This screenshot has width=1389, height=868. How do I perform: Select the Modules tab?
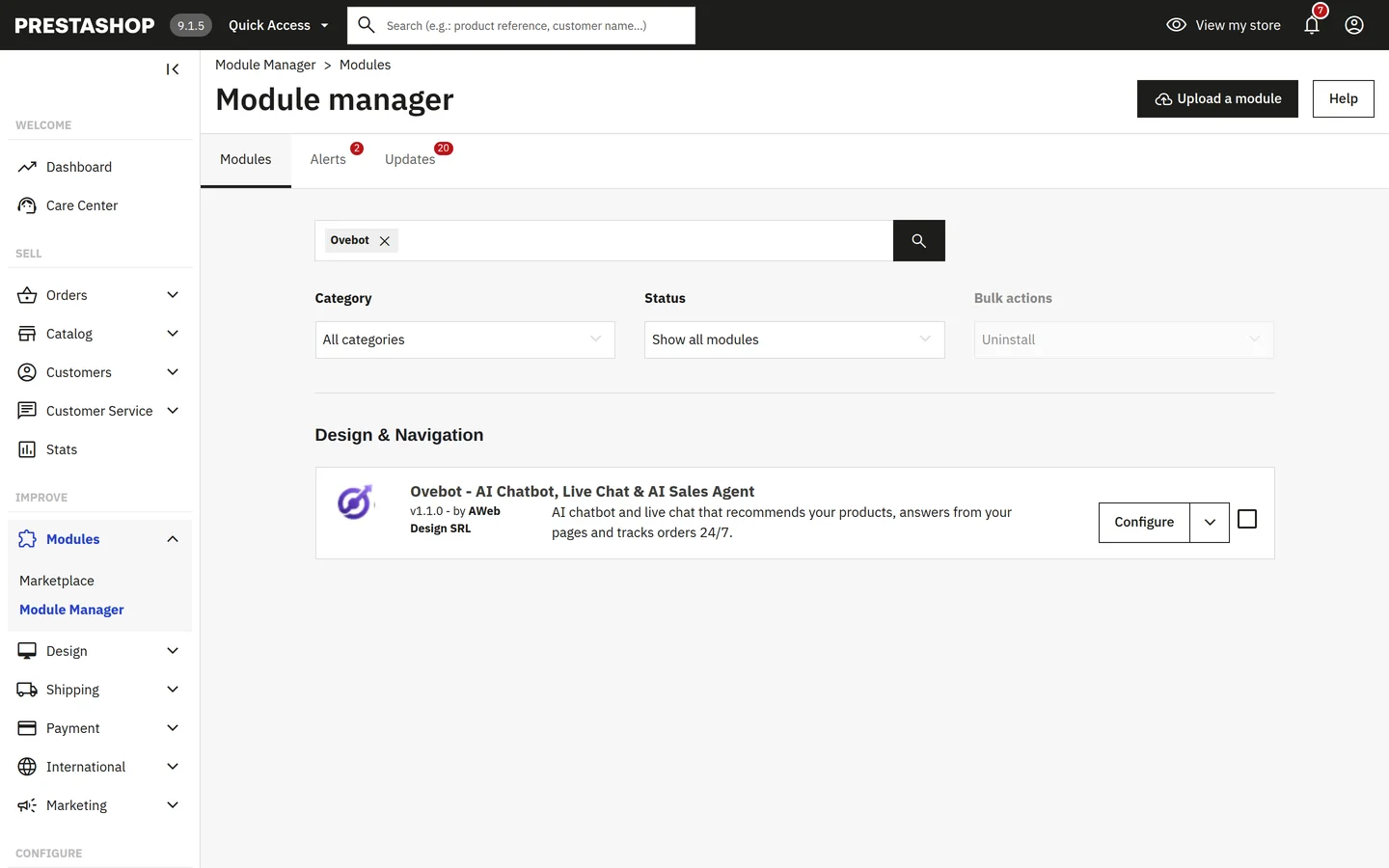246,160
